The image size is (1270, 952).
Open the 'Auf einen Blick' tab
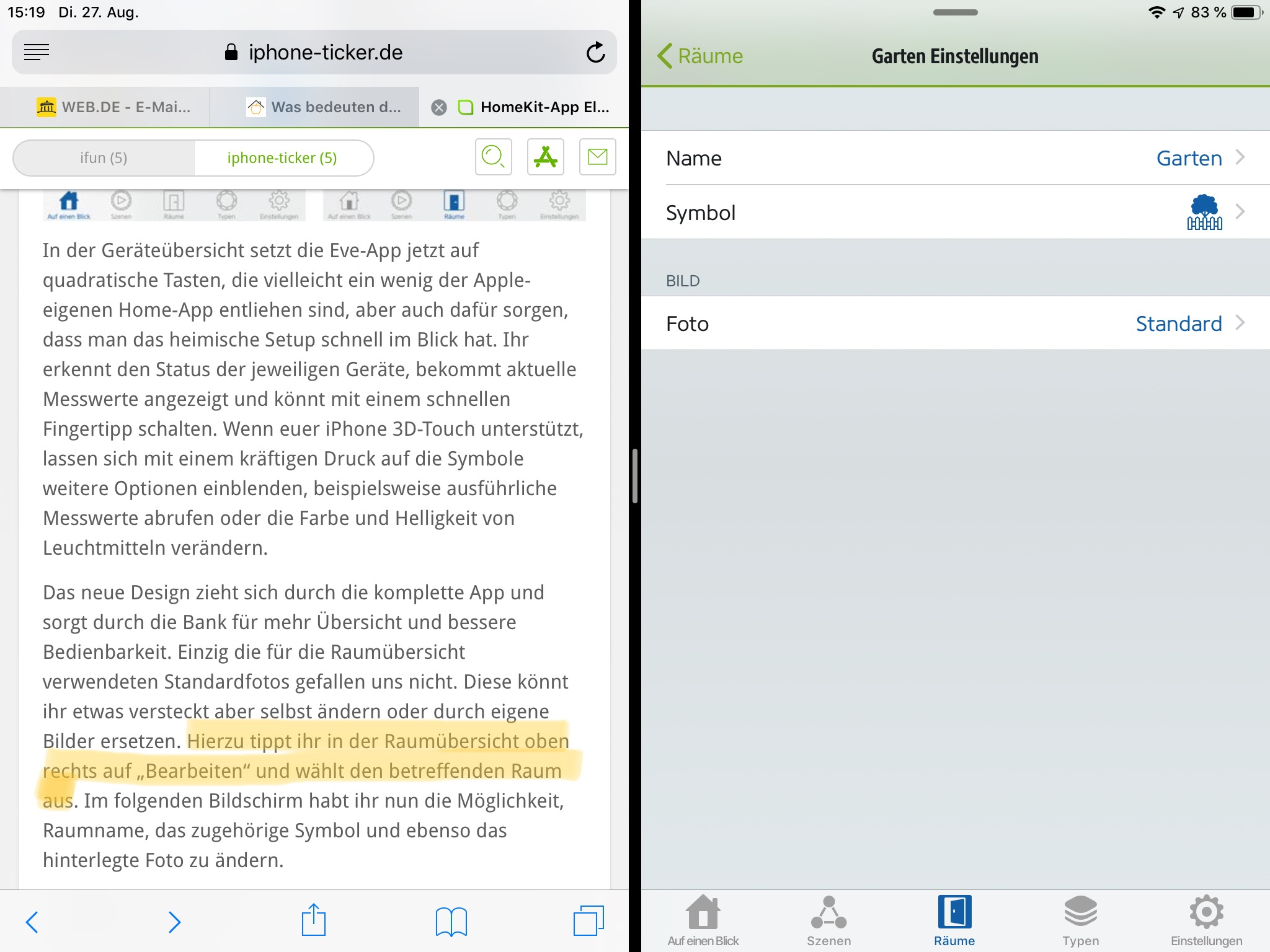tap(703, 921)
